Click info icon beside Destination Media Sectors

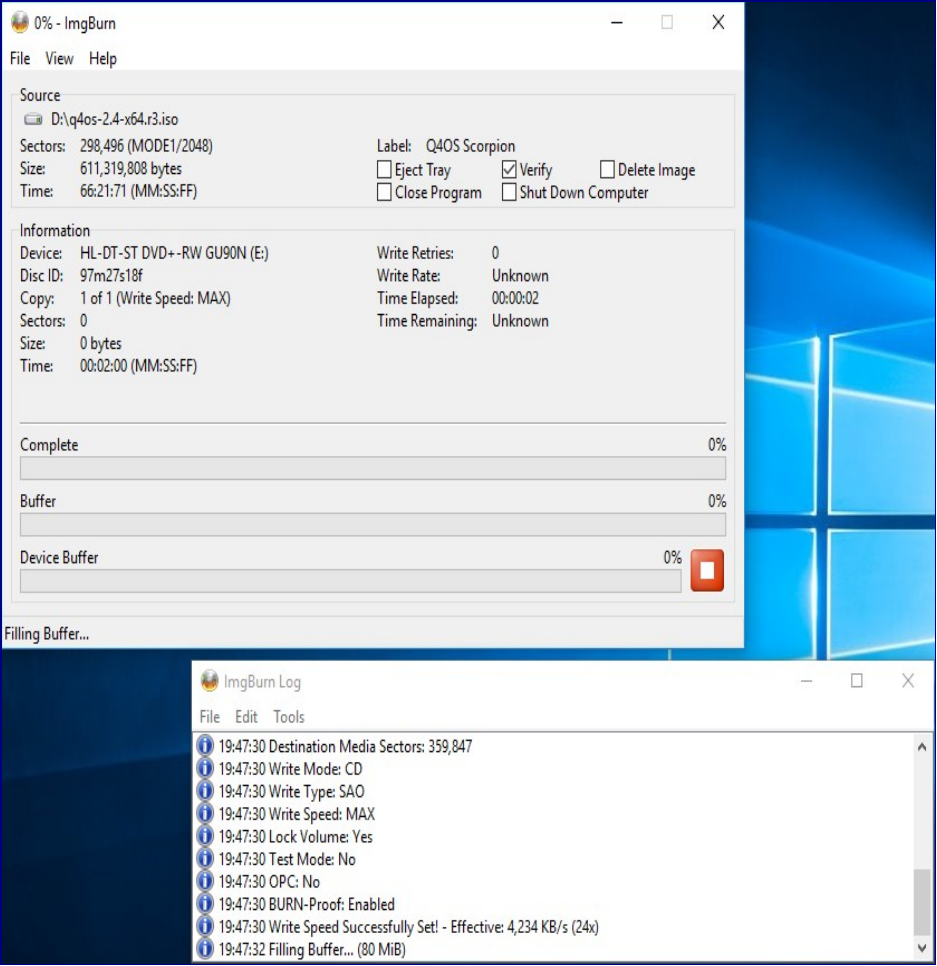pyautogui.click(x=206, y=746)
